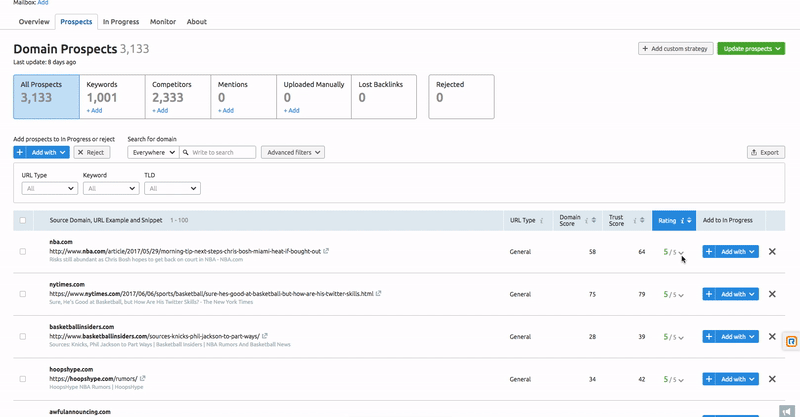
Task: Click plus icon in nytimes.com Add with button
Action: pos(709,294)
